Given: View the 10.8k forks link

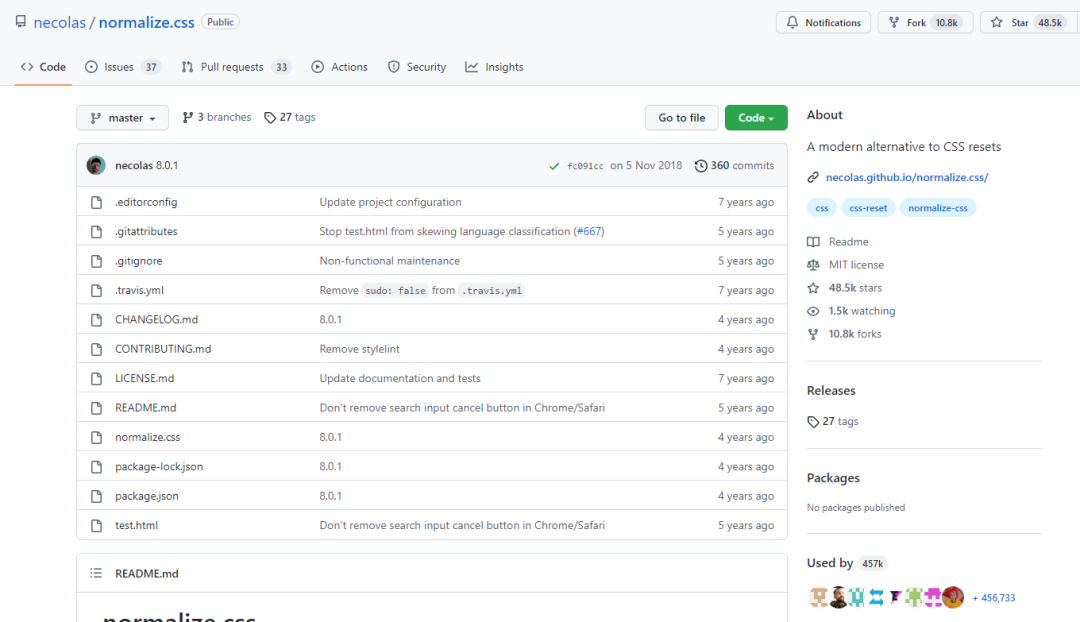Looking at the screenshot, I should coord(855,334).
